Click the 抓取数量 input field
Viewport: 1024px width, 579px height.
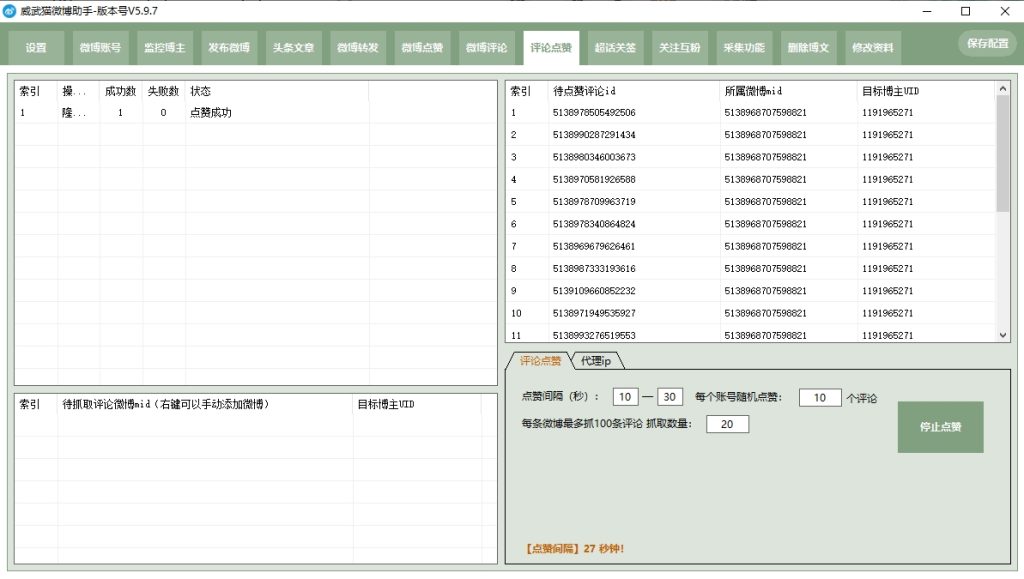[727, 424]
